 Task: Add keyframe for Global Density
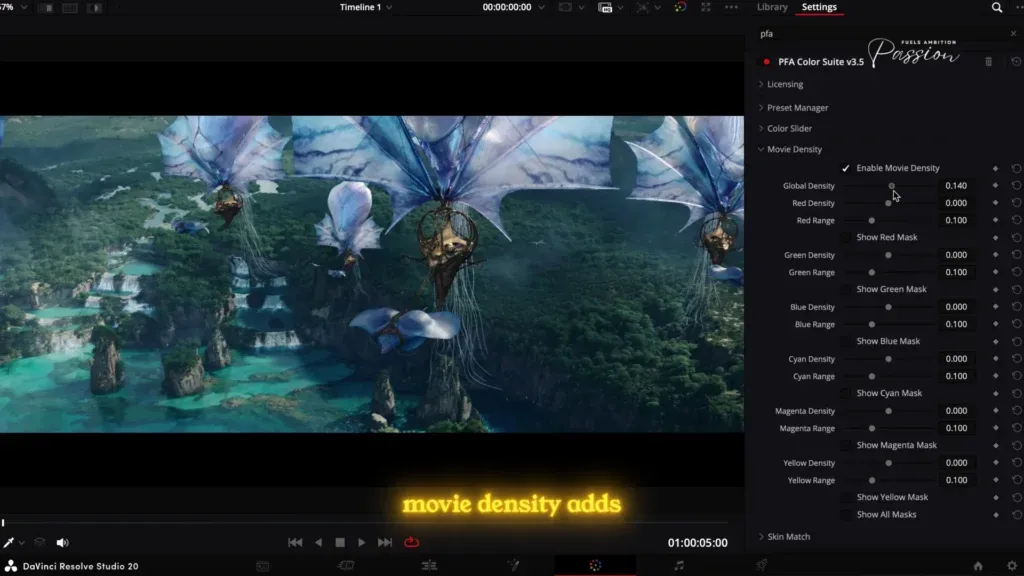[995, 186]
